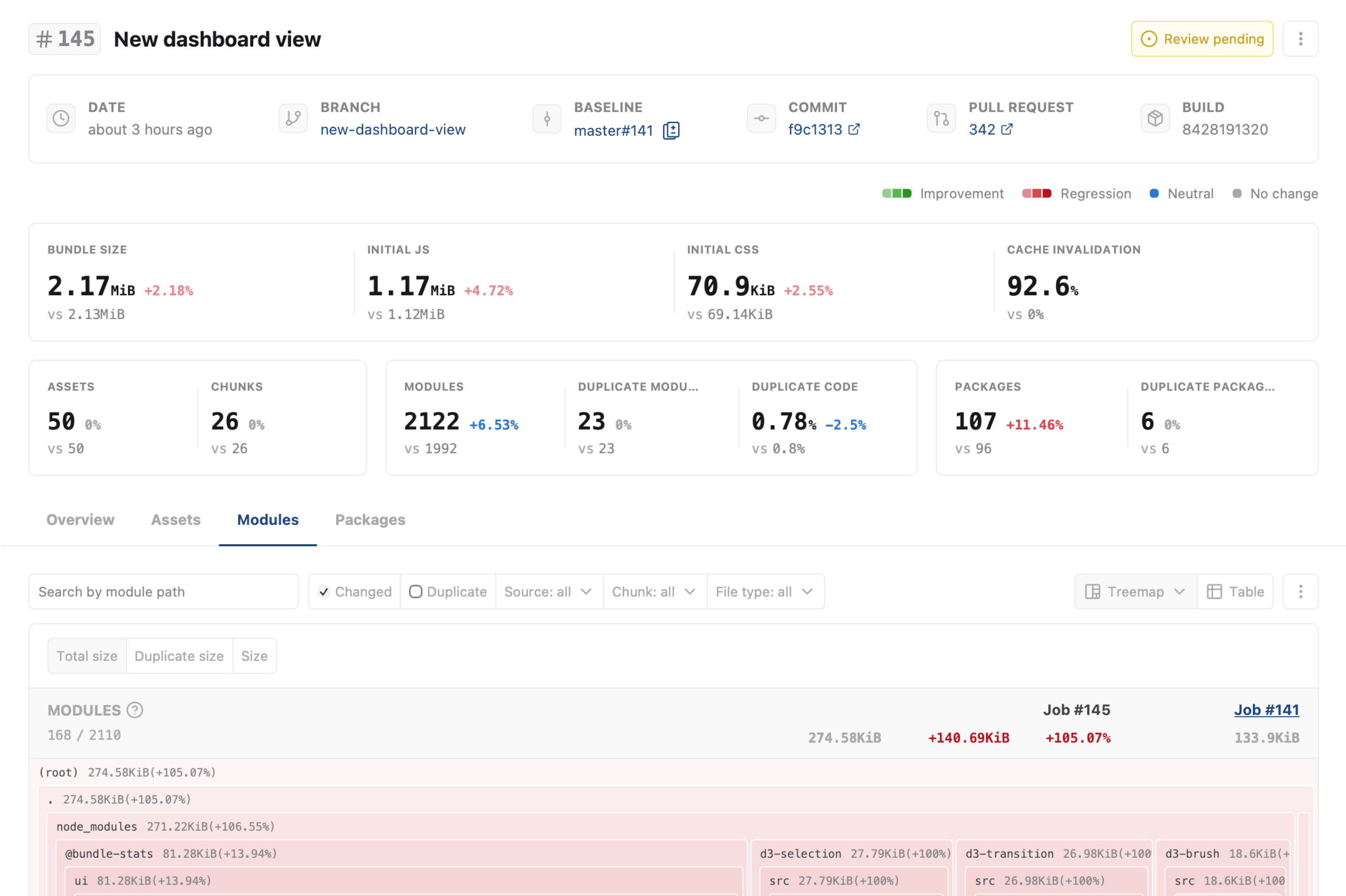The height and width of the screenshot is (896, 1346).
Task: Click the d3-selection treemap block
Action: tap(852, 867)
